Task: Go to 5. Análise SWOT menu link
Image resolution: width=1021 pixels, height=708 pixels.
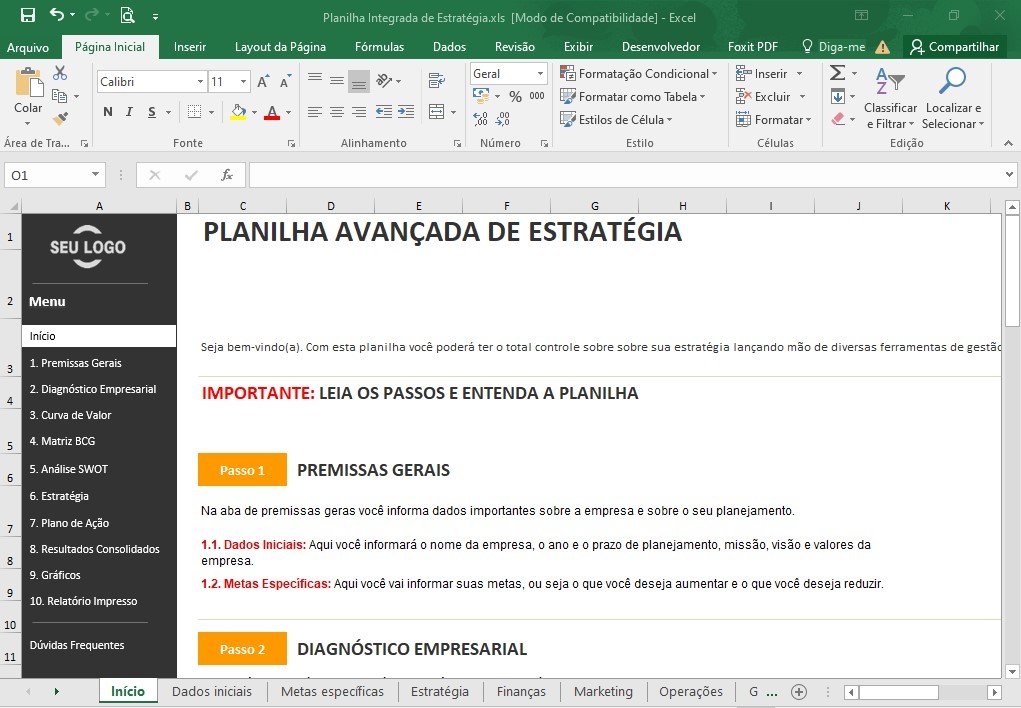Action: click(x=68, y=469)
